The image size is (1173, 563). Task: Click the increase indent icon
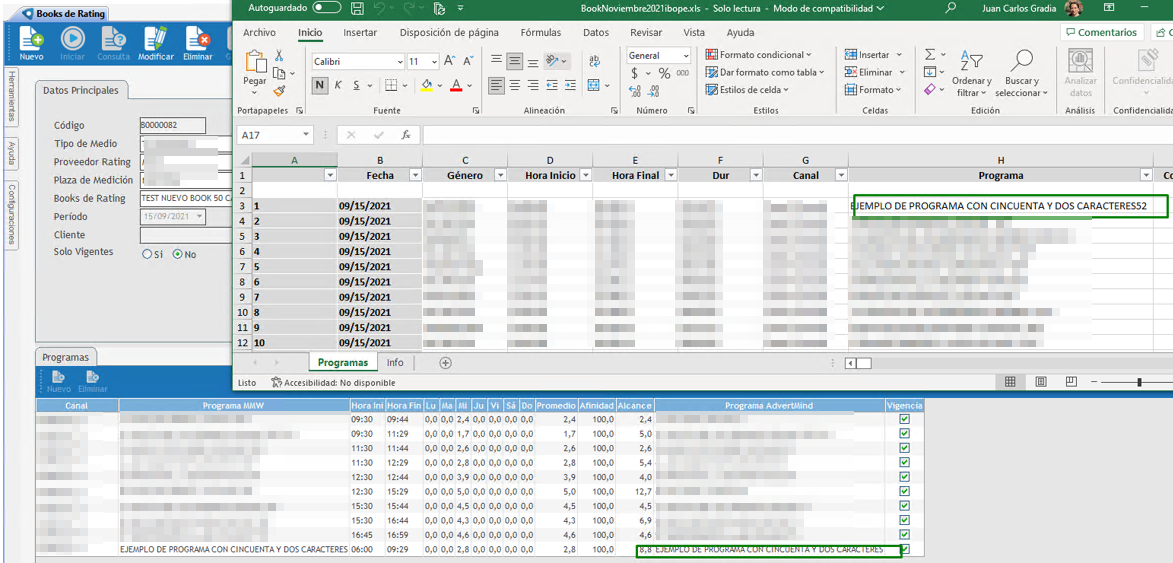pyautogui.click(x=570, y=85)
